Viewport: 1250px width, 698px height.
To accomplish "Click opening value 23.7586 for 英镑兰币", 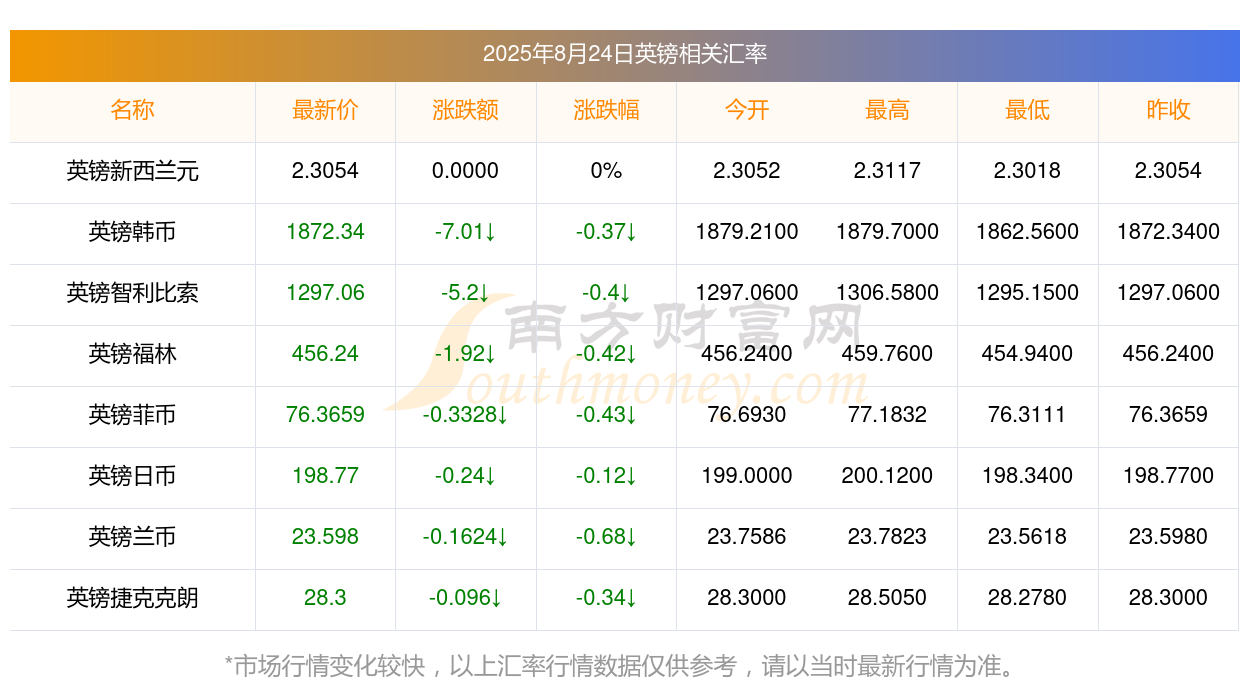I will (x=747, y=537).
